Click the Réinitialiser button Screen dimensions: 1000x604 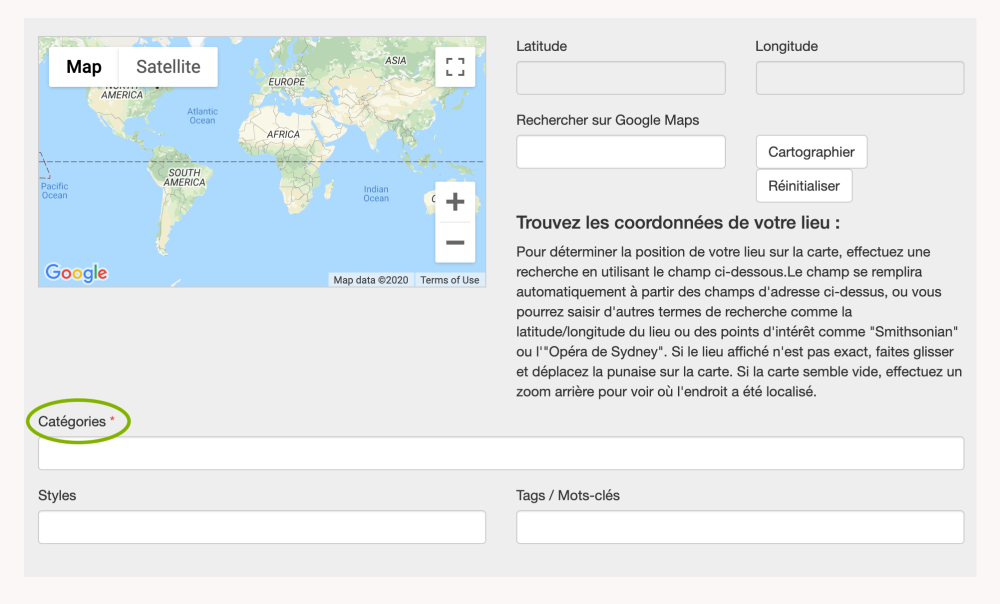click(804, 186)
